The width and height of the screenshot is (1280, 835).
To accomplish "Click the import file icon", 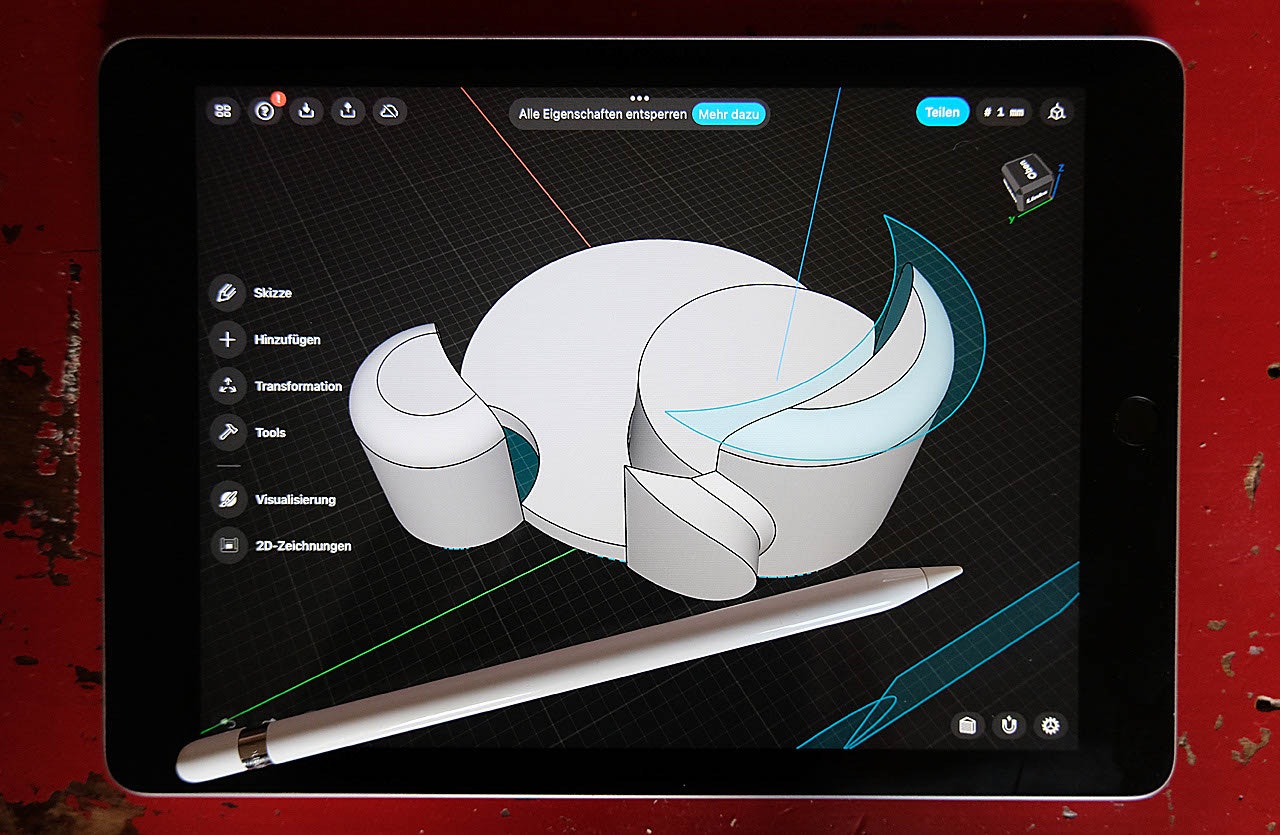I will [x=306, y=112].
